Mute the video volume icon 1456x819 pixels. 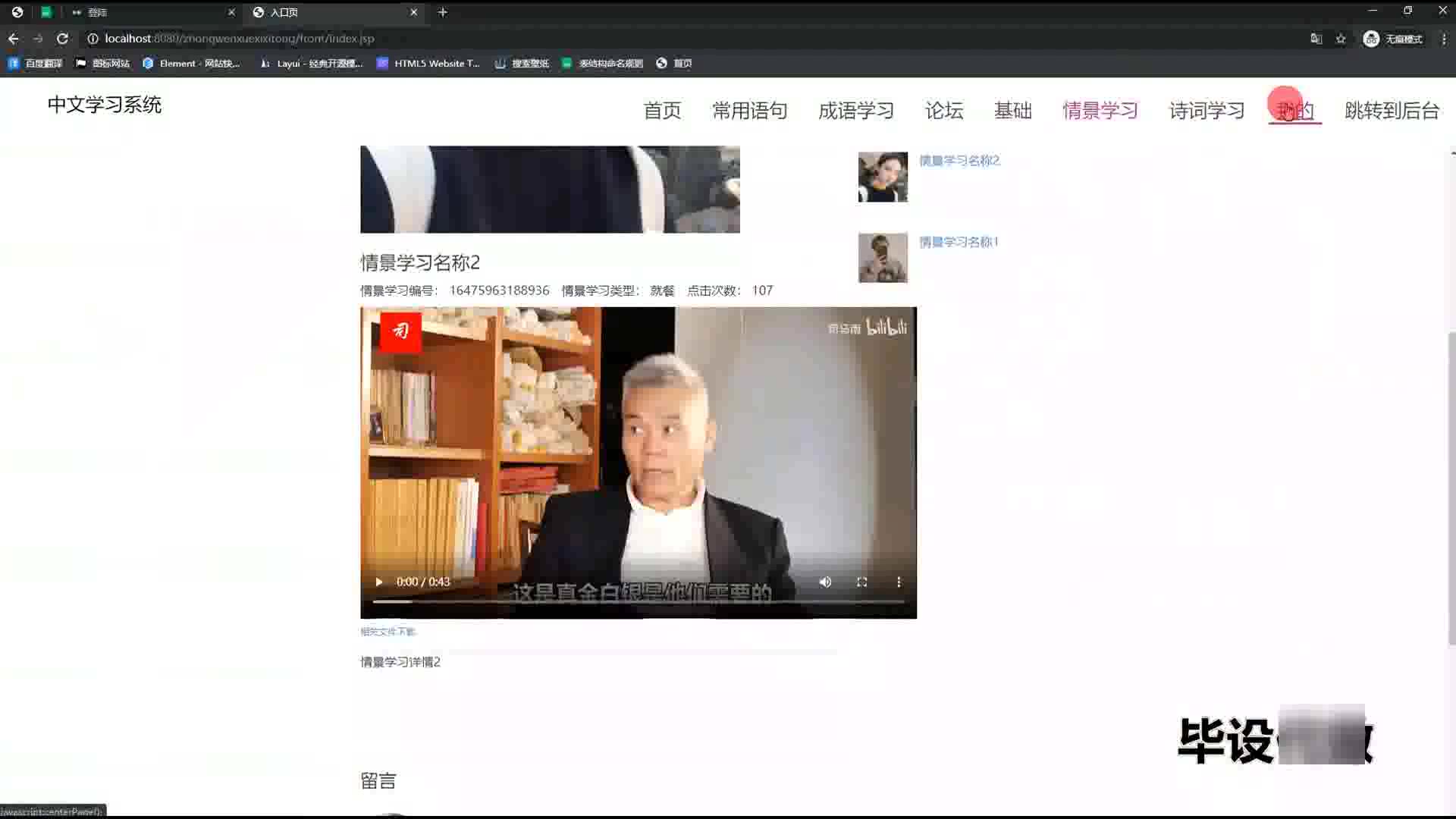pyautogui.click(x=825, y=582)
